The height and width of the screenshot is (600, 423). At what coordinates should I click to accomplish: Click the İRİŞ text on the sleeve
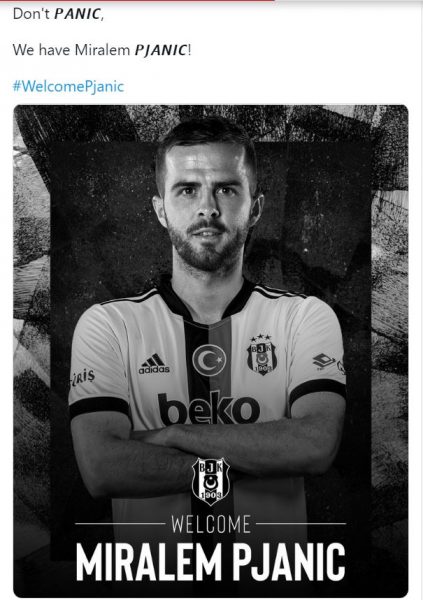tap(83, 378)
